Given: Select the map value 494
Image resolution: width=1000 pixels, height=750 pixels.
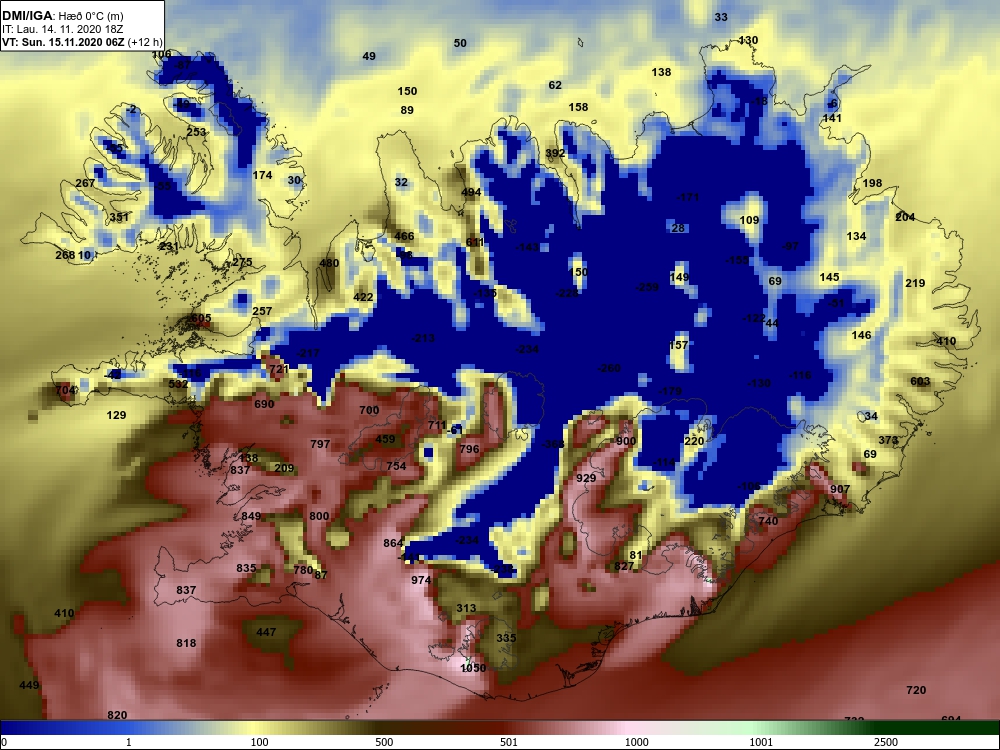Looking at the screenshot, I should 471,192.
